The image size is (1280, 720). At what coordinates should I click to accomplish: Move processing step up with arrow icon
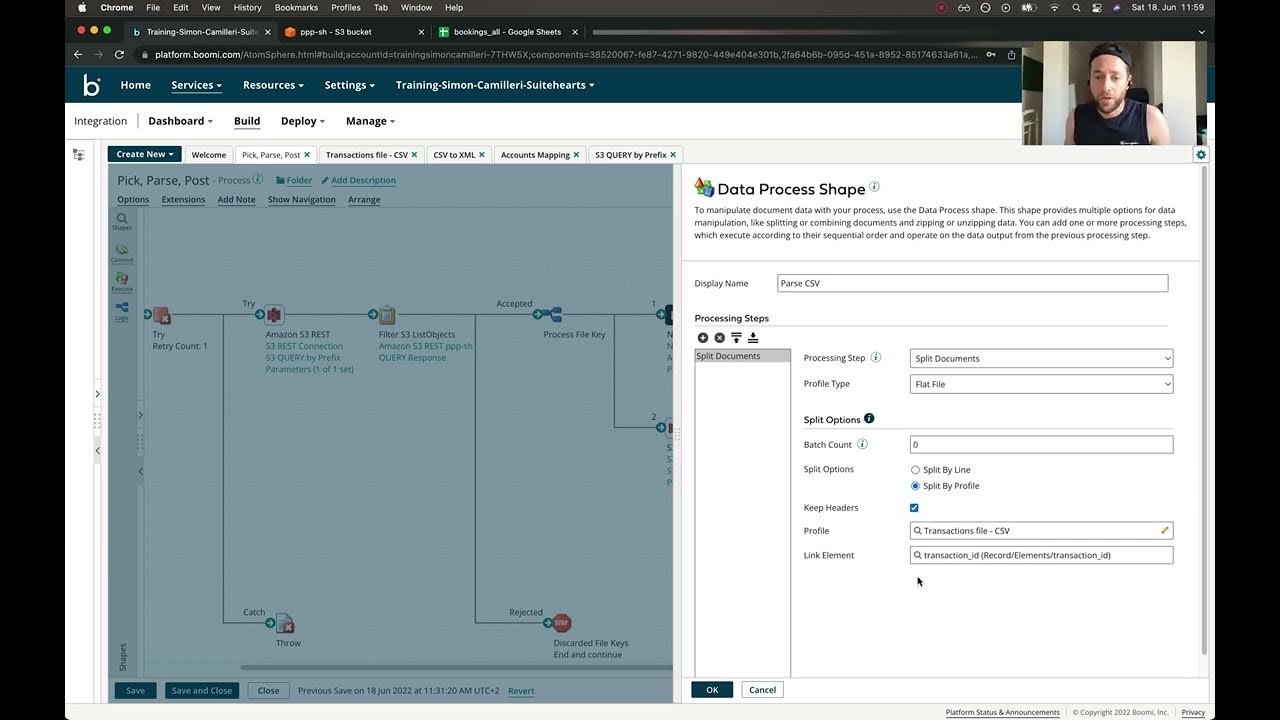tap(736, 338)
